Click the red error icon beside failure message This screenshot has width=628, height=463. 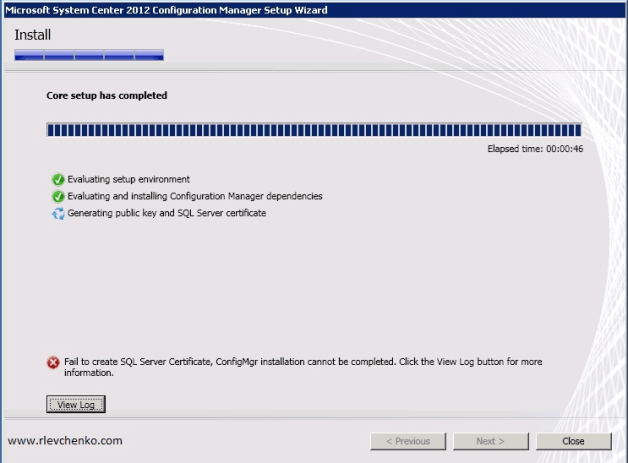[x=53, y=362]
